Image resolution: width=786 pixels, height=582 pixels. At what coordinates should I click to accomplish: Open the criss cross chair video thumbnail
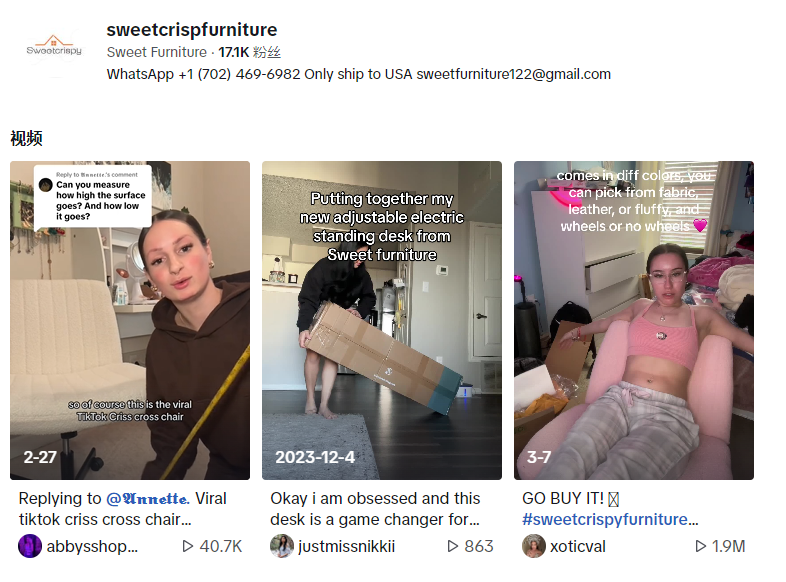pyautogui.click(x=130, y=320)
